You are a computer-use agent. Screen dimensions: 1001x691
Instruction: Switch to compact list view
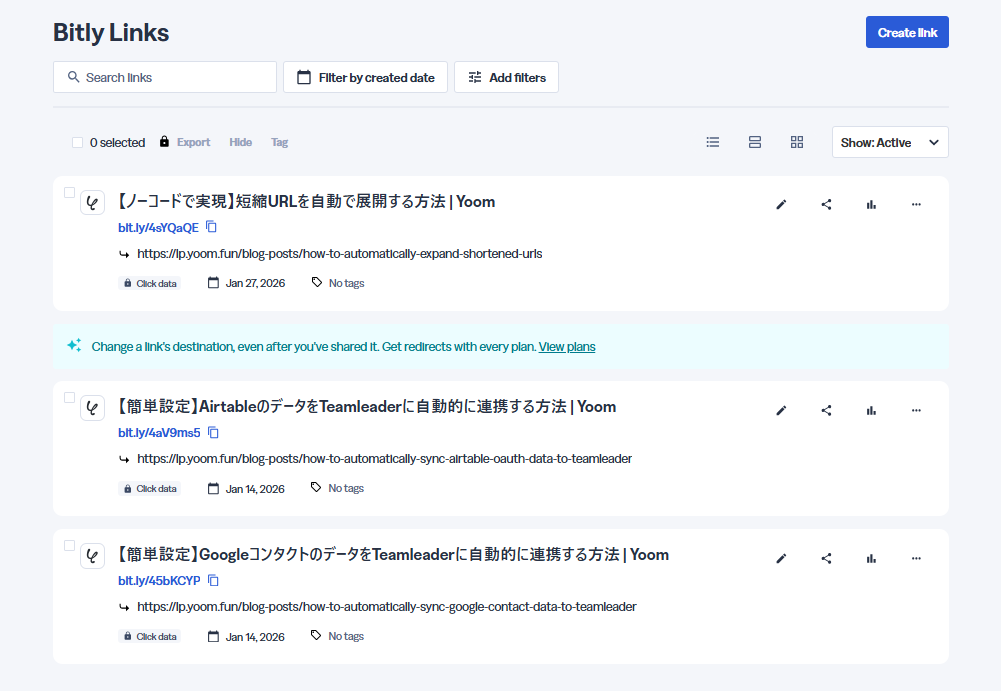[x=712, y=142]
